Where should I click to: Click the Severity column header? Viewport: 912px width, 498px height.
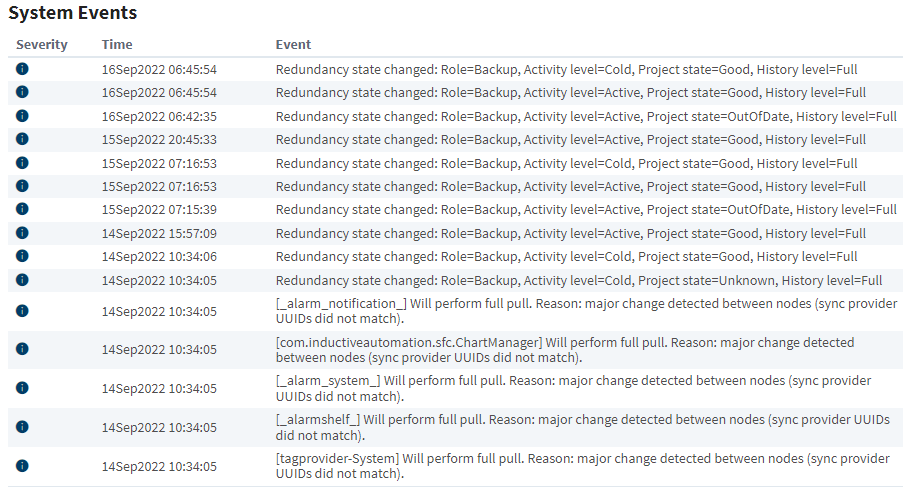point(42,45)
